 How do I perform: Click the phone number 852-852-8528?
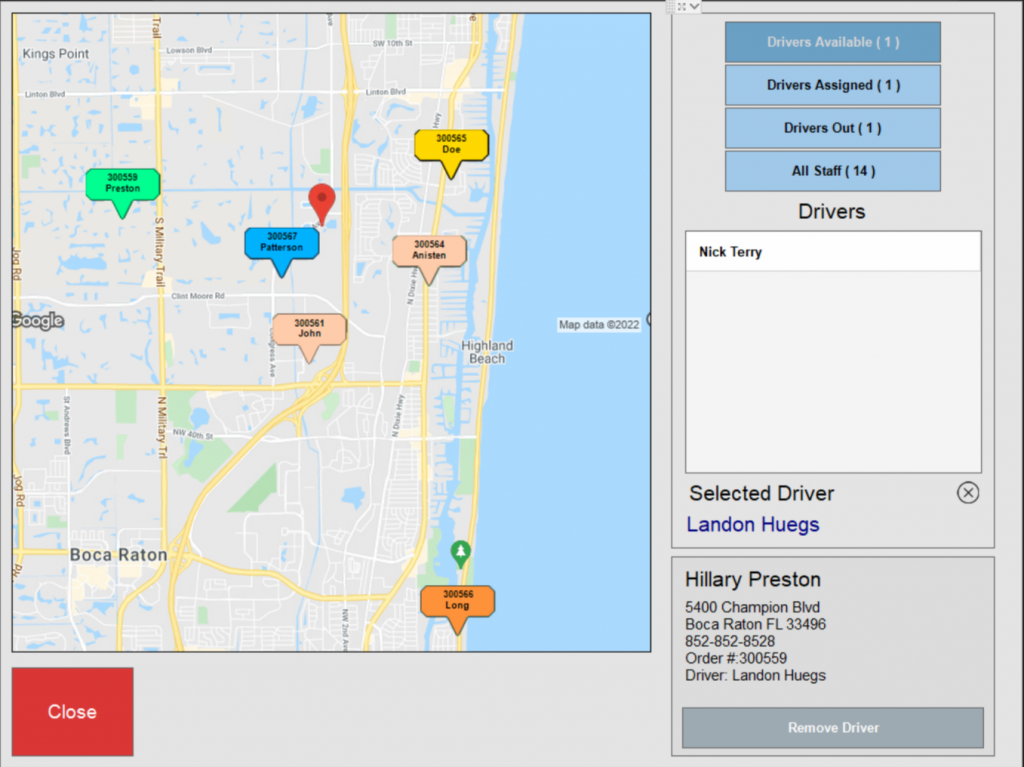point(729,642)
